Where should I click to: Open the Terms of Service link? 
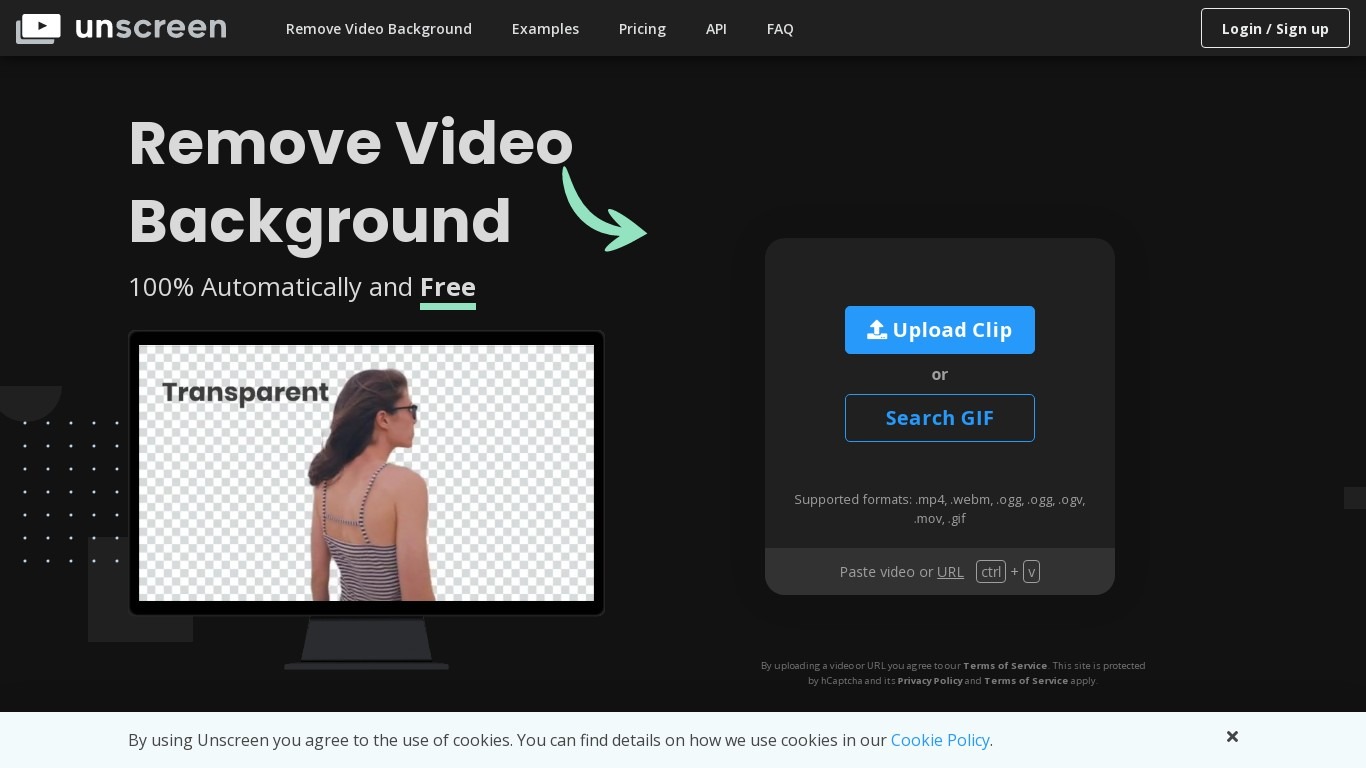point(1005,665)
